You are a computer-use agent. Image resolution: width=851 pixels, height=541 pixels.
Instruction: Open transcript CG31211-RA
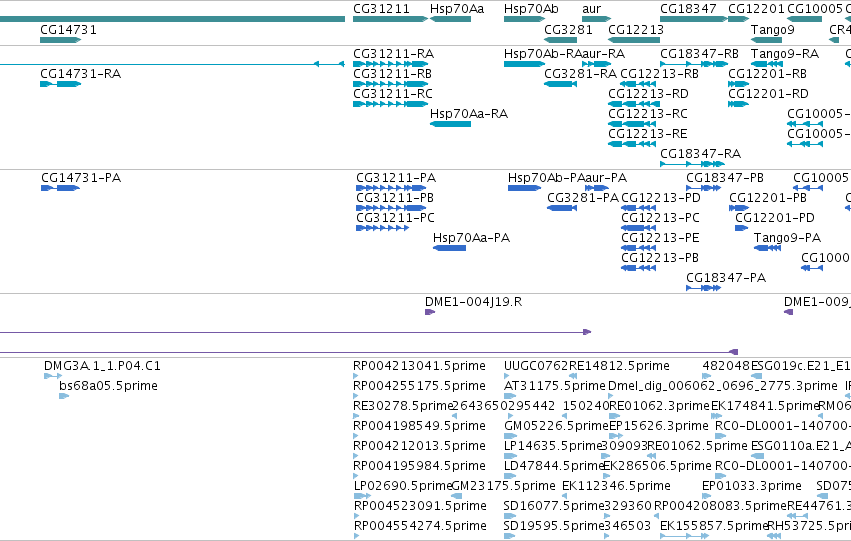[390, 64]
